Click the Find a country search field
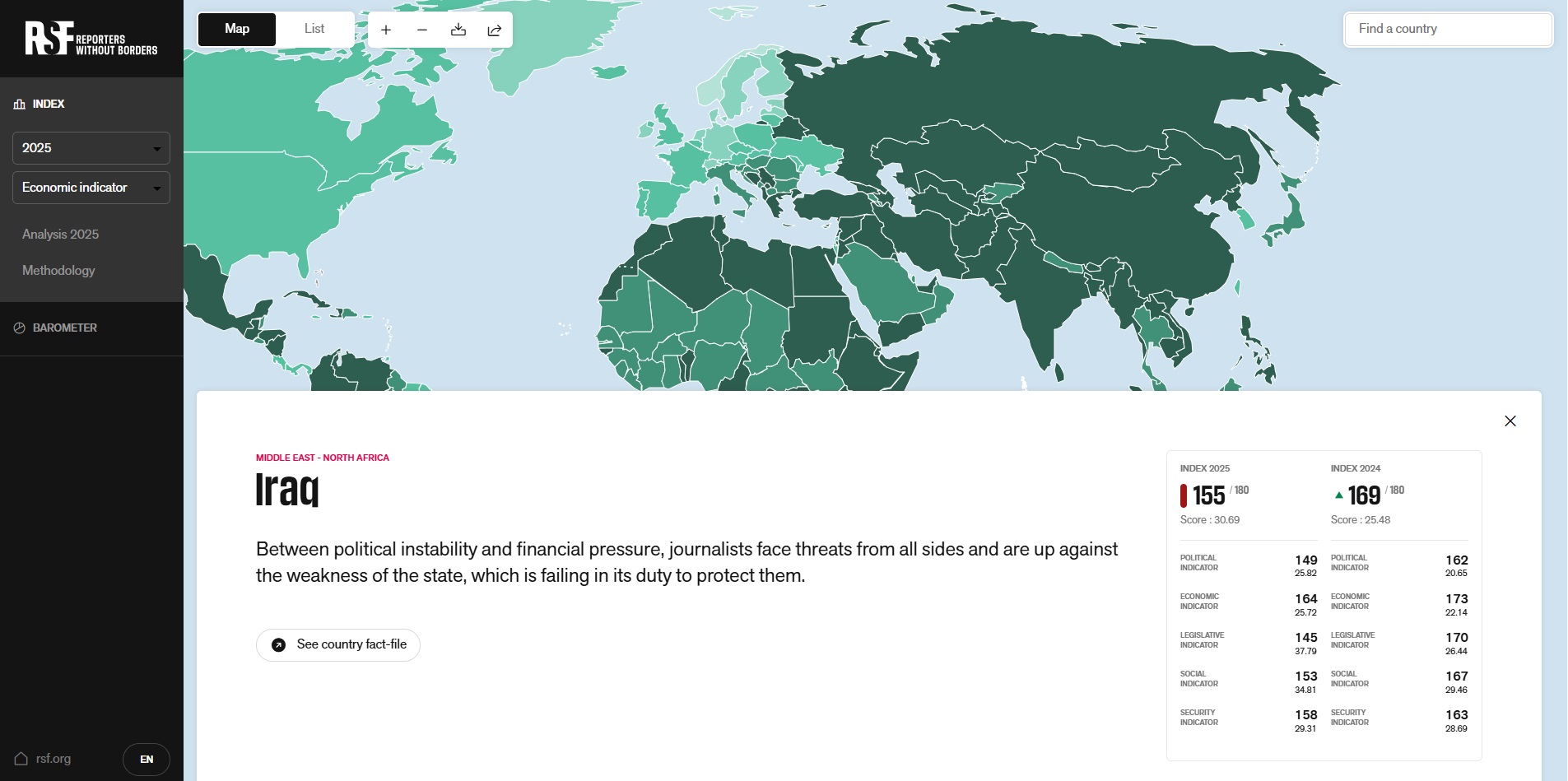1568x781 pixels. (1449, 29)
